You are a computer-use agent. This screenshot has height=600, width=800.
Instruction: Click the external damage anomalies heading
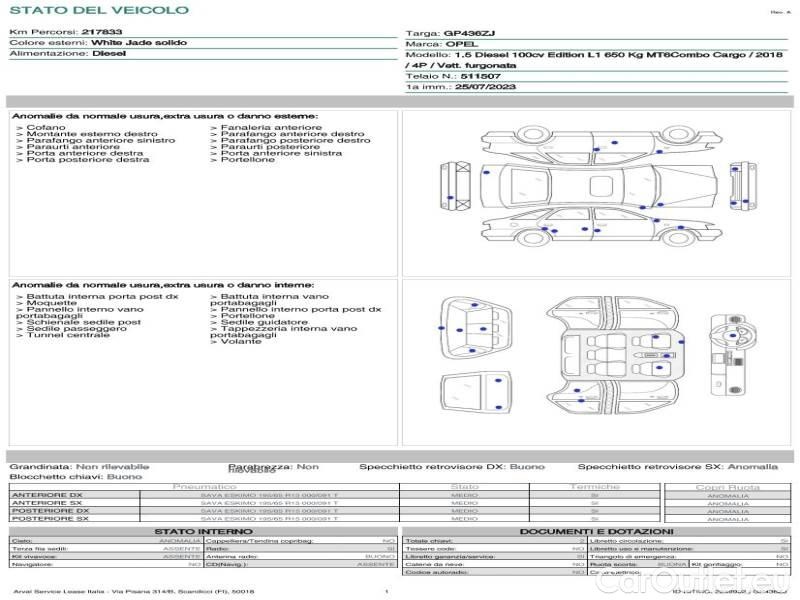coord(166,117)
